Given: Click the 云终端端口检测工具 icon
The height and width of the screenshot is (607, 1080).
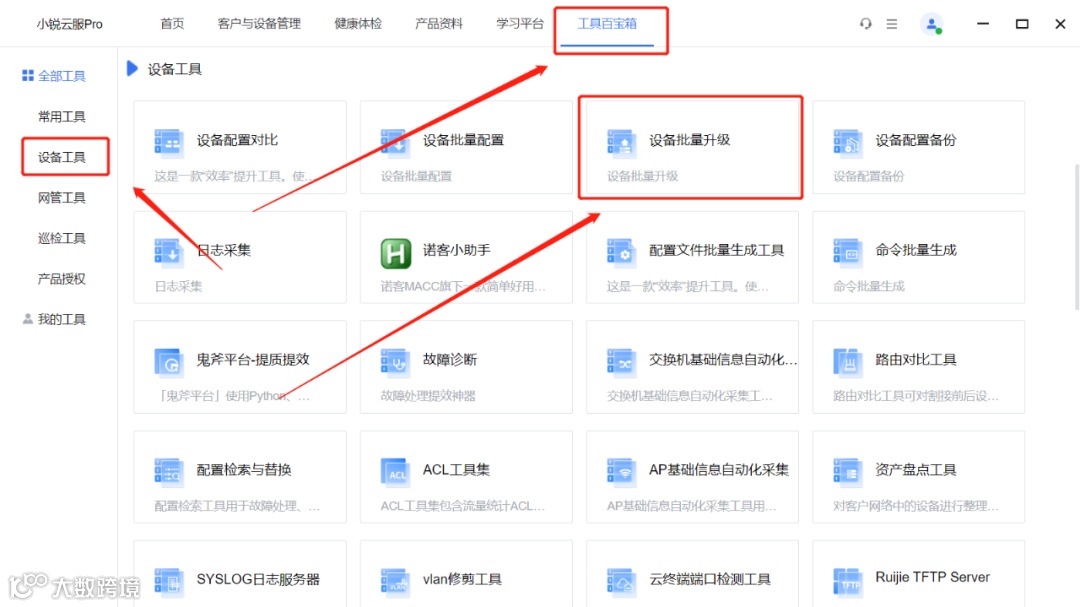Looking at the screenshot, I should [621, 582].
